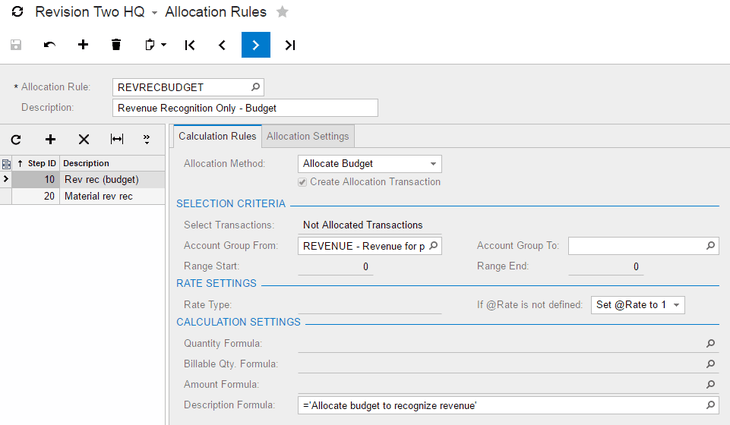Open the Calculation Rules tab
730x425 pixels.
pos(217,136)
